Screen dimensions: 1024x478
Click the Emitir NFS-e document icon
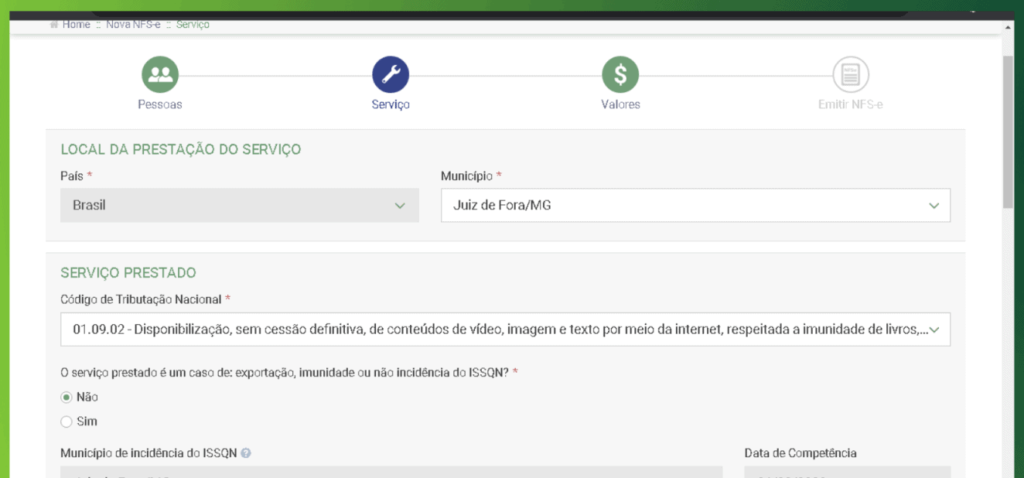point(851,74)
